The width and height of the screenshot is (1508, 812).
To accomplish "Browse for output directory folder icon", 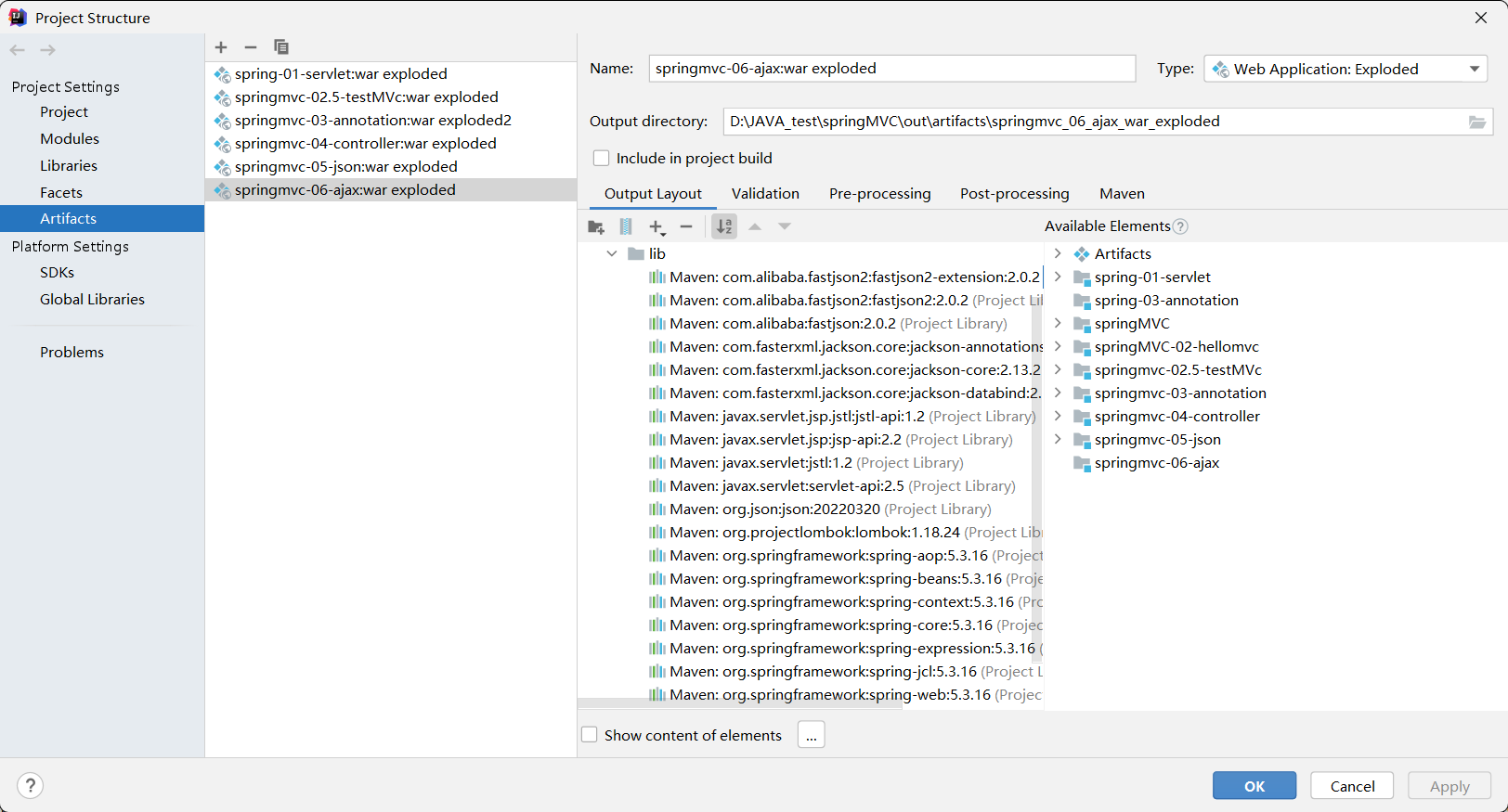I will (1477, 122).
